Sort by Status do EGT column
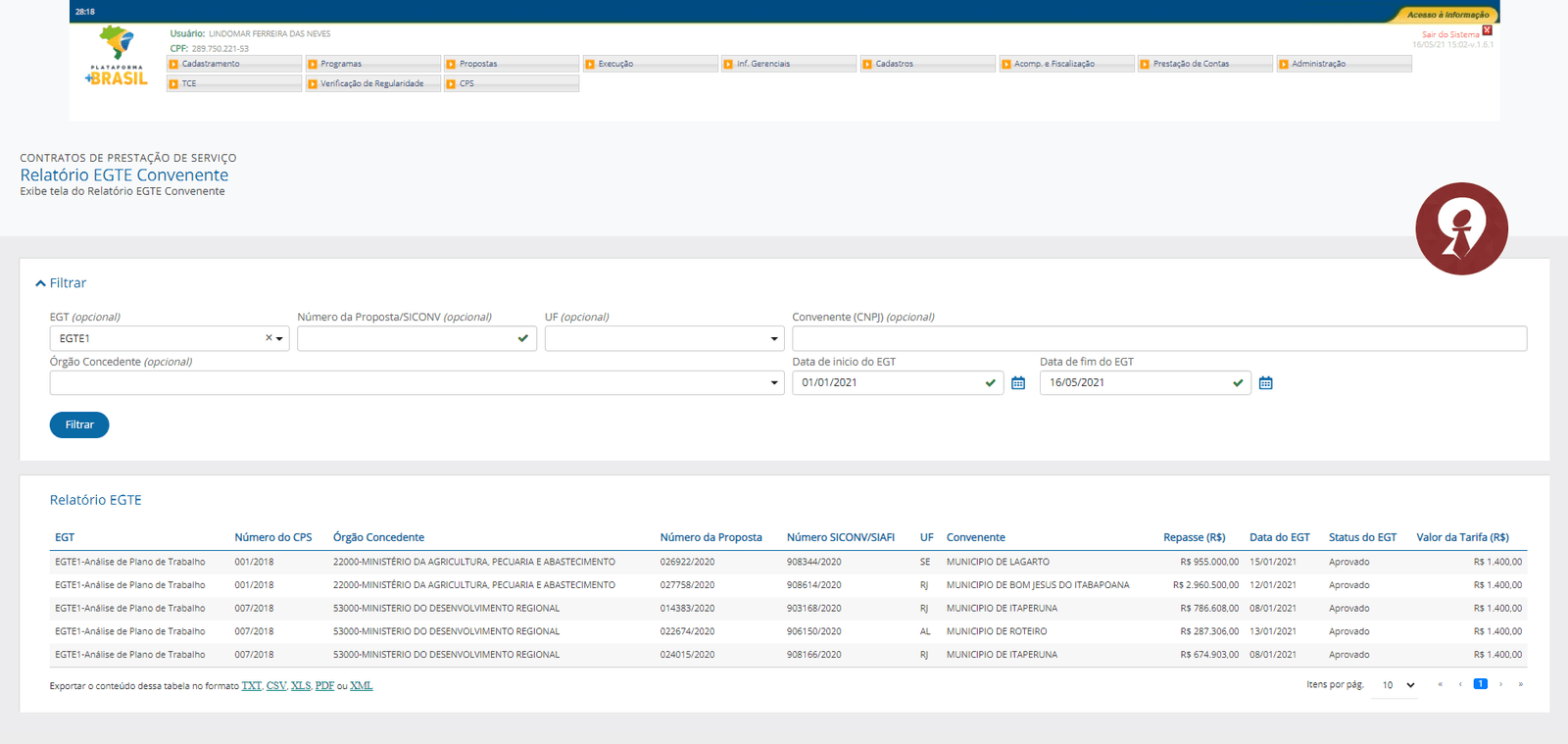1568x744 pixels. (1362, 537)
